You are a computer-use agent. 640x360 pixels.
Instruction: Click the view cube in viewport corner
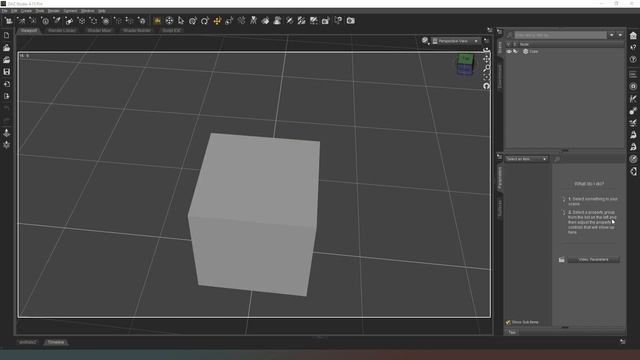coord(465,64)
